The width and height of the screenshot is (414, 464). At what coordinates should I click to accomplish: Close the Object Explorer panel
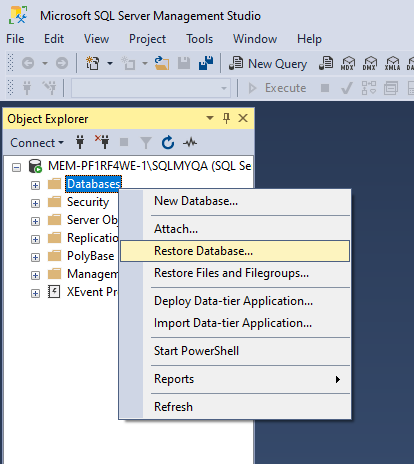point(243,118)
